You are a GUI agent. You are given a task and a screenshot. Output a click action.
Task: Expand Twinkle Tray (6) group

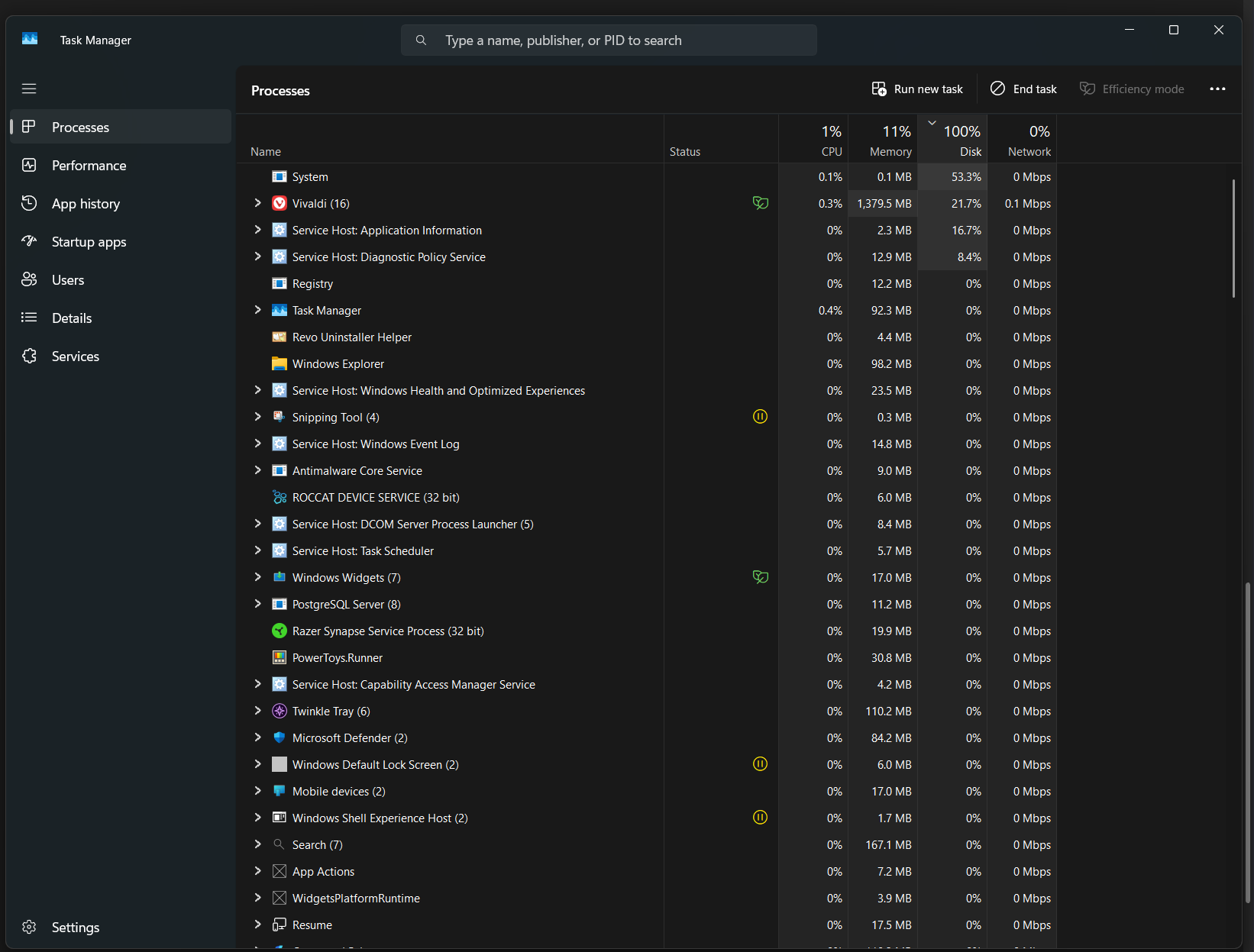point(257,711)
